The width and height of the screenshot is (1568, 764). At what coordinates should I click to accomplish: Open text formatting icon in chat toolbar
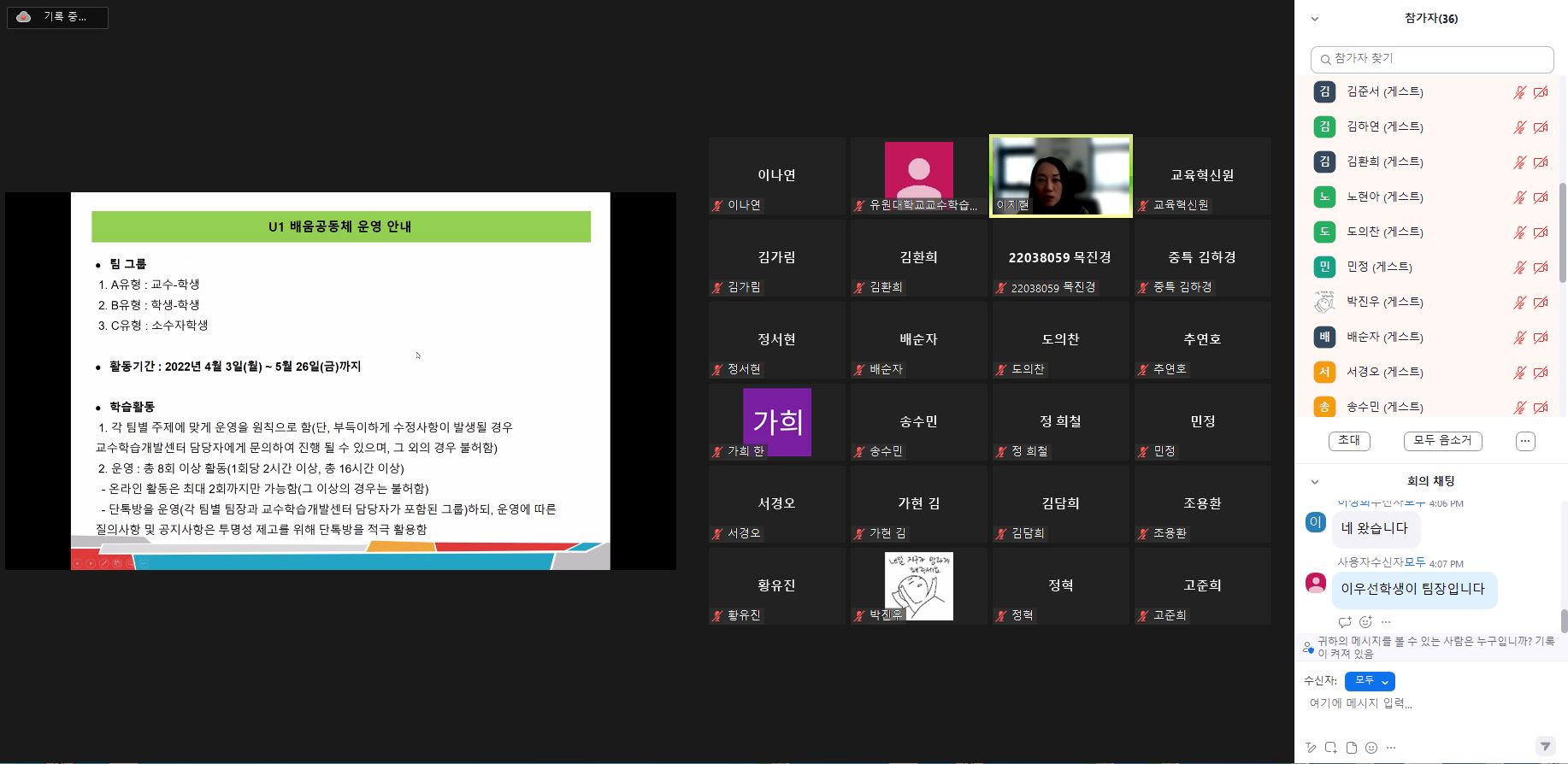[1311, 748]
